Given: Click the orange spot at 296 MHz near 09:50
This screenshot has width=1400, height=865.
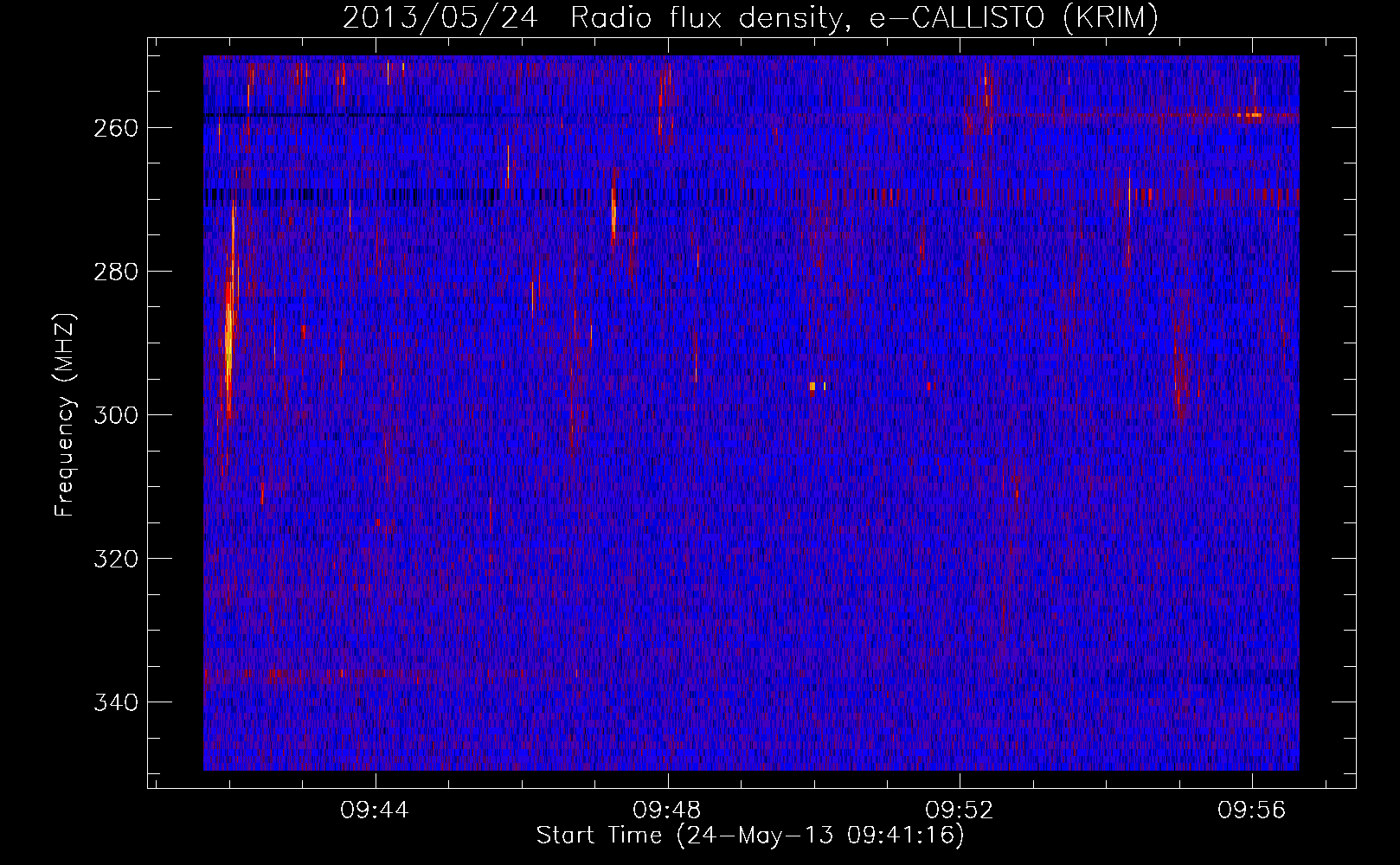Looking at the screenshot, I should pos(812,386).
